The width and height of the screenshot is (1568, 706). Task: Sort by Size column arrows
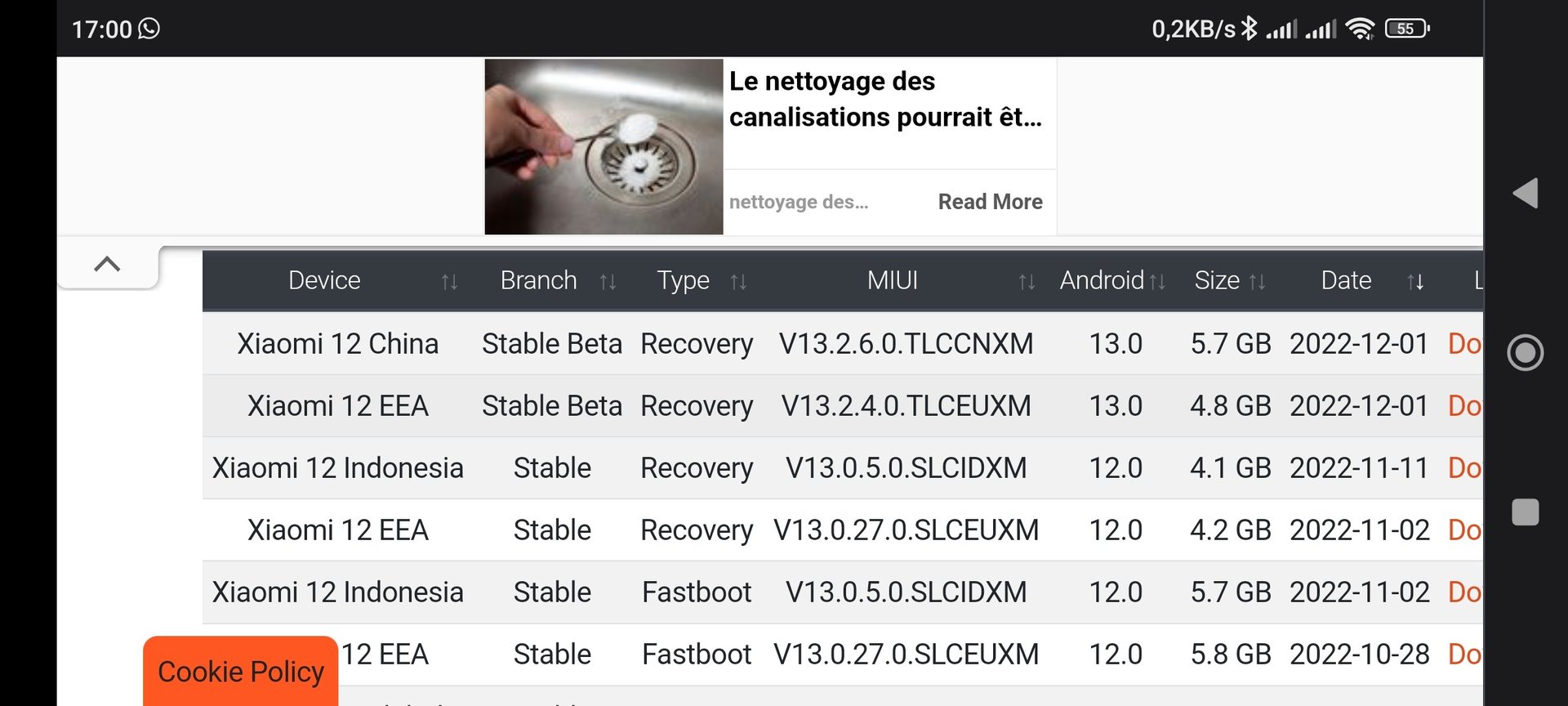point(1258,282)
